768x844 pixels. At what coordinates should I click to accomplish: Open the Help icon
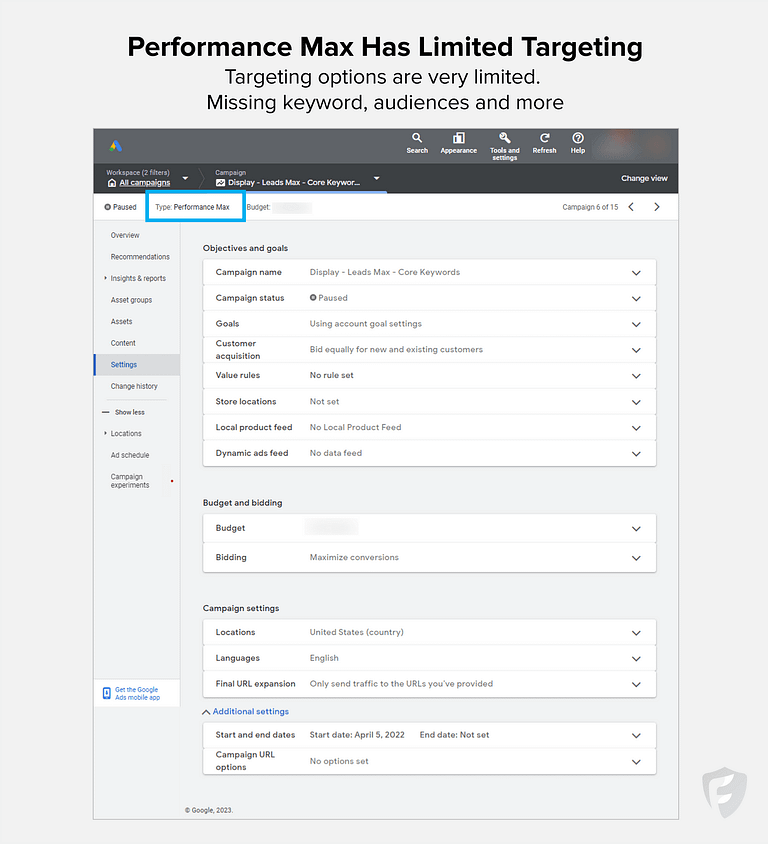click(578, 142)
